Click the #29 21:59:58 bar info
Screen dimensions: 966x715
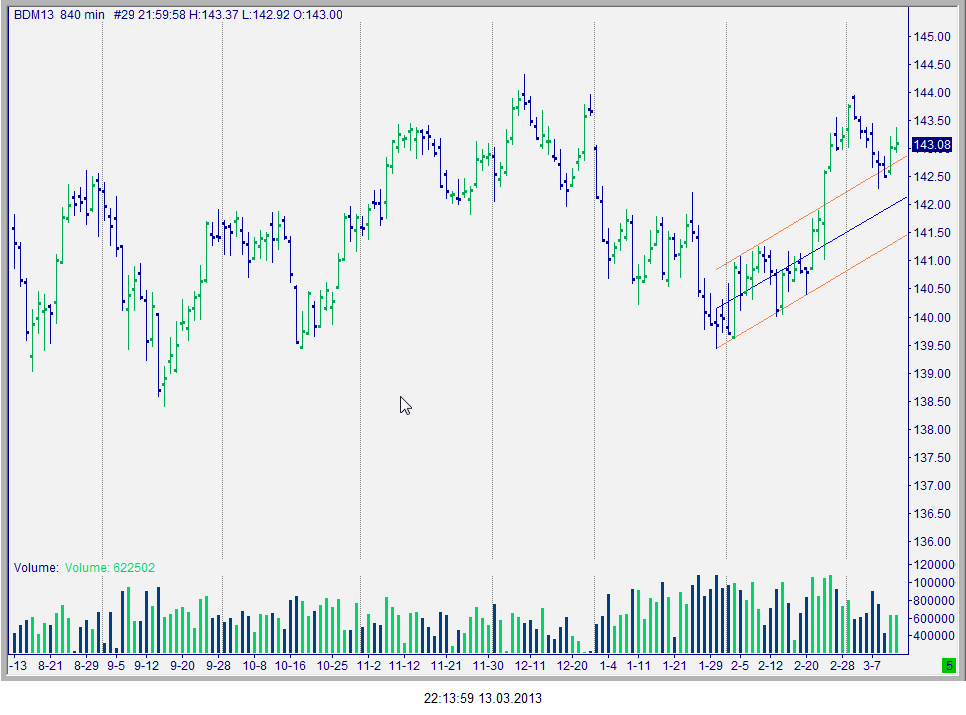pyautogui.click(x=150, y=15)
